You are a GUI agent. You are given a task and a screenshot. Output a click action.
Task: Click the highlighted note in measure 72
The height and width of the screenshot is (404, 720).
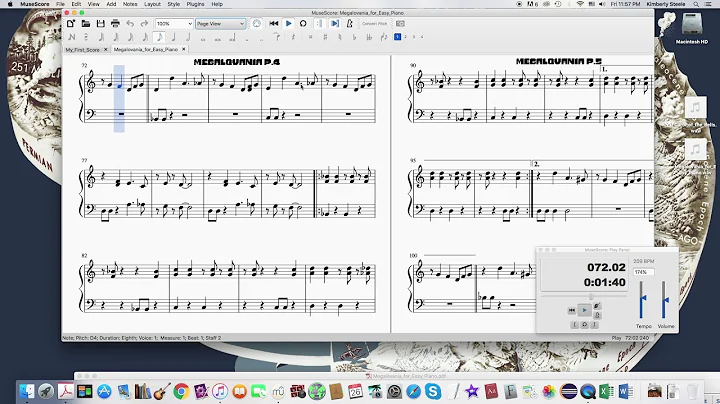[x=119, y=84]
